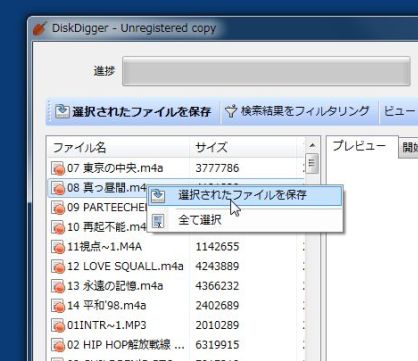418x361 pixels.
Task: Click size value 6319915
Action: point(217,345)
